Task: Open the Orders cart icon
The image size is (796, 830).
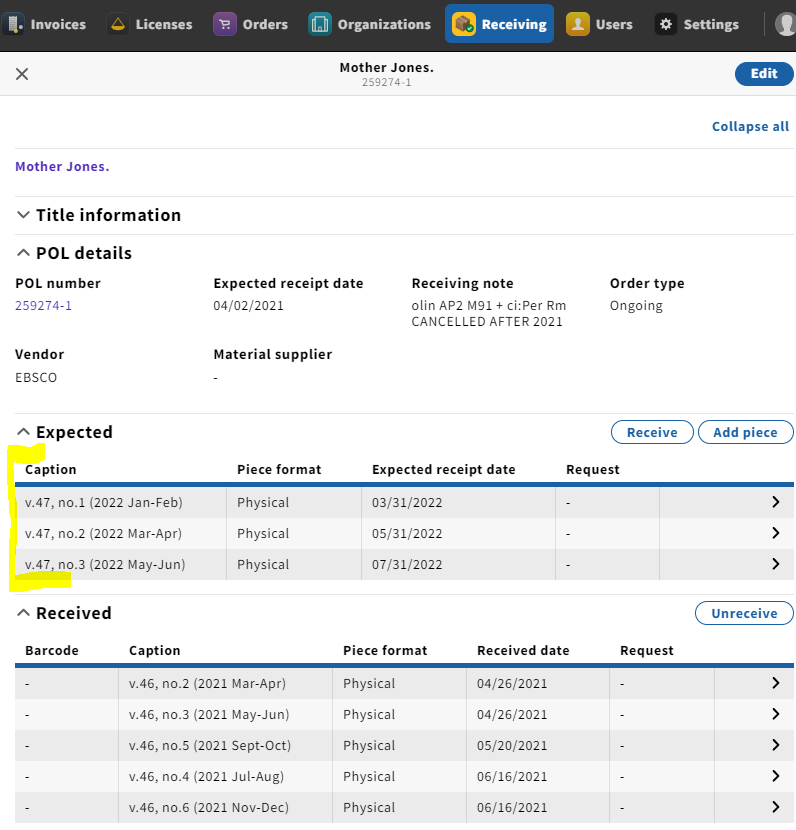Action: click(225, 24)
